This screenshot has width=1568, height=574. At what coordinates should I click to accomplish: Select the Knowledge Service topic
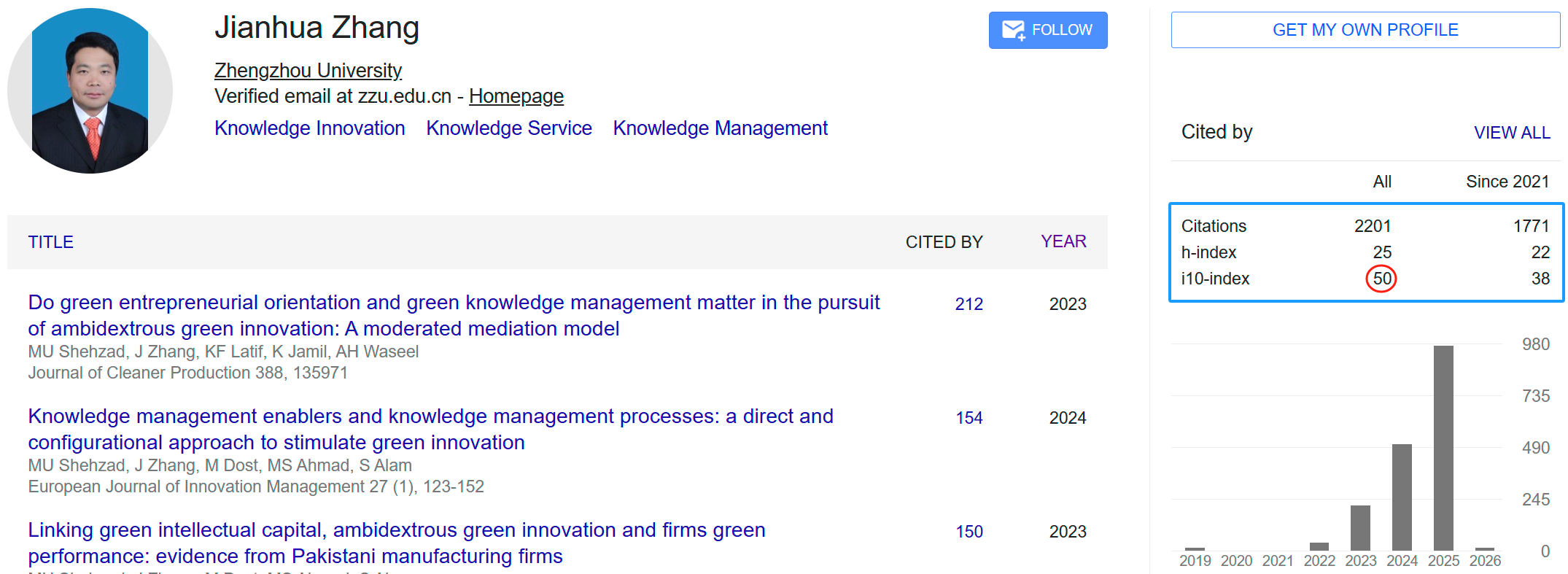click(508, 128)
